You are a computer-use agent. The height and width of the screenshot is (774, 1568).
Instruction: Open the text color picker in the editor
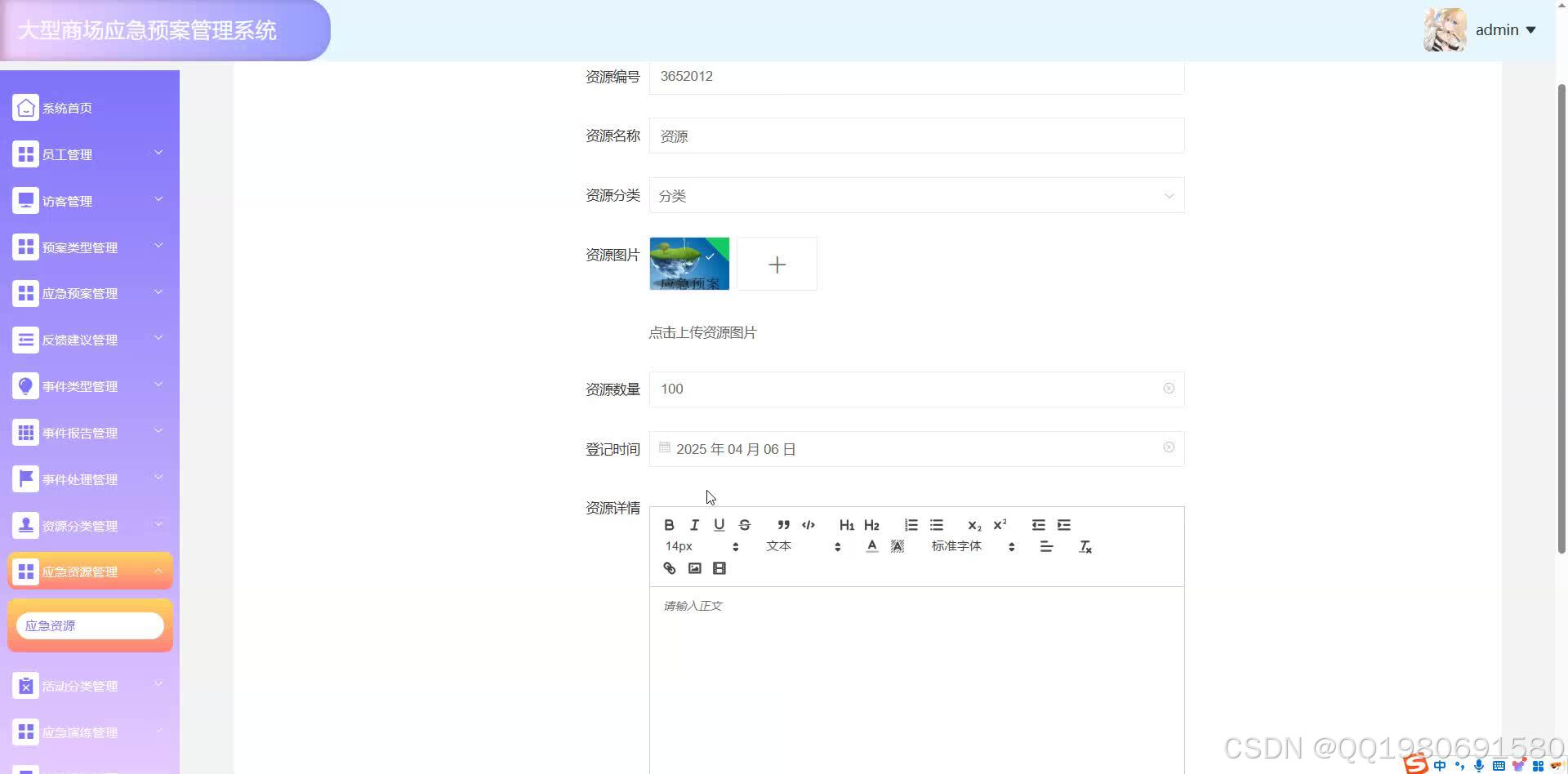(871, 546)
